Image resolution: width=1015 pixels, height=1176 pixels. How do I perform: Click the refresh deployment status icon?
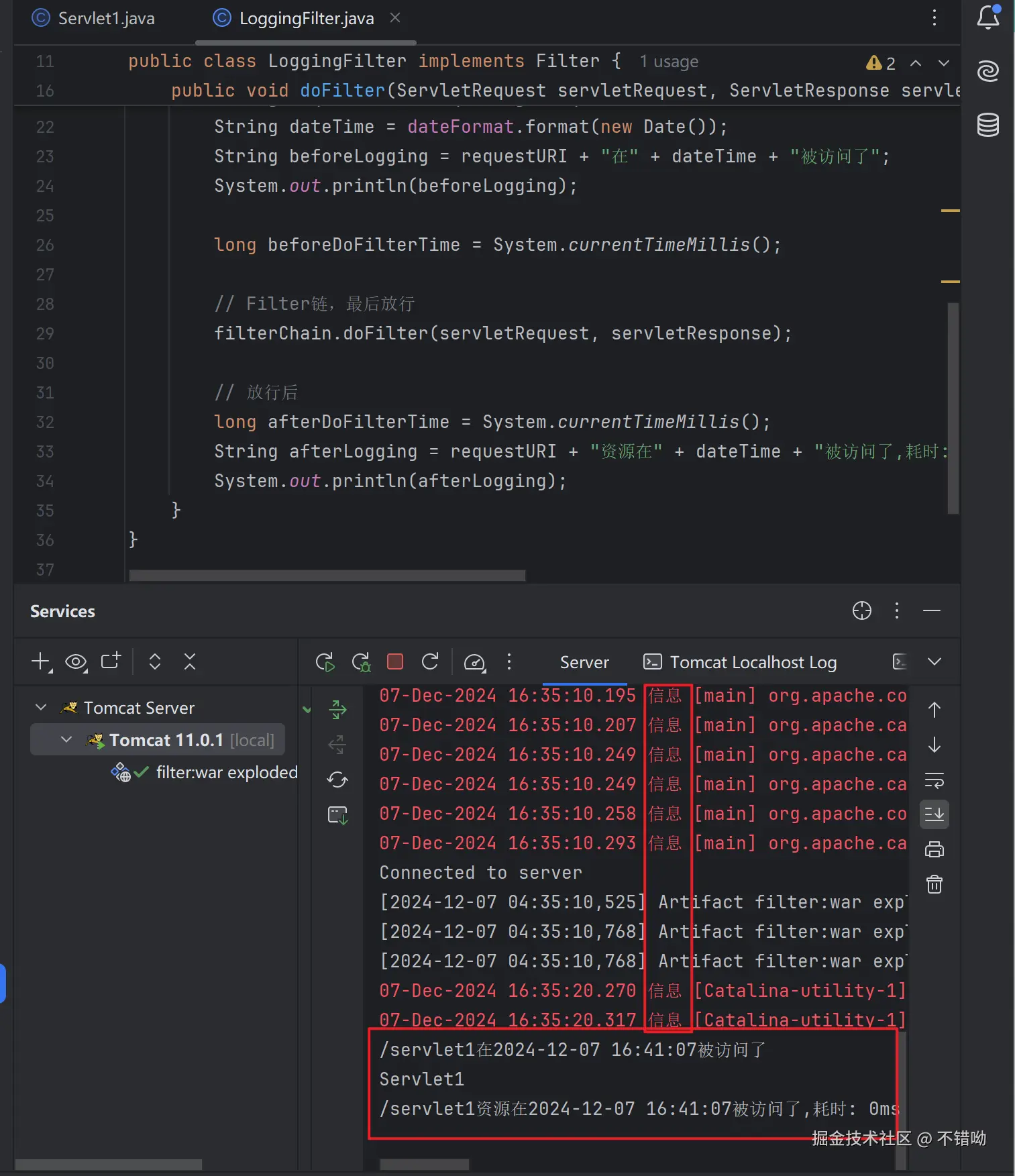[337, 780]
